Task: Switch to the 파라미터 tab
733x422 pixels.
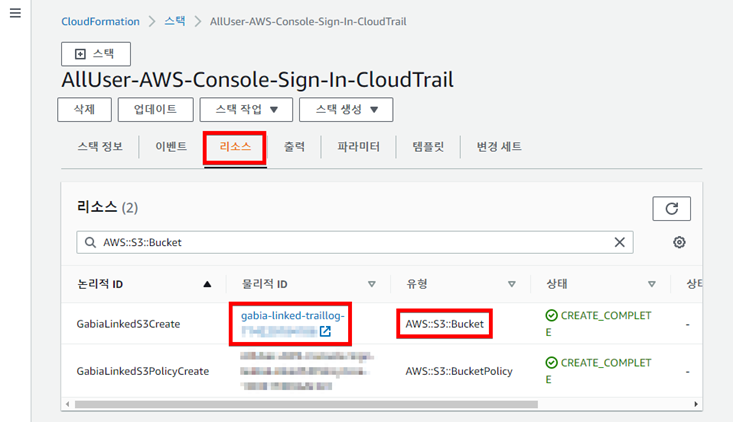Action: [x=358, y=147]
